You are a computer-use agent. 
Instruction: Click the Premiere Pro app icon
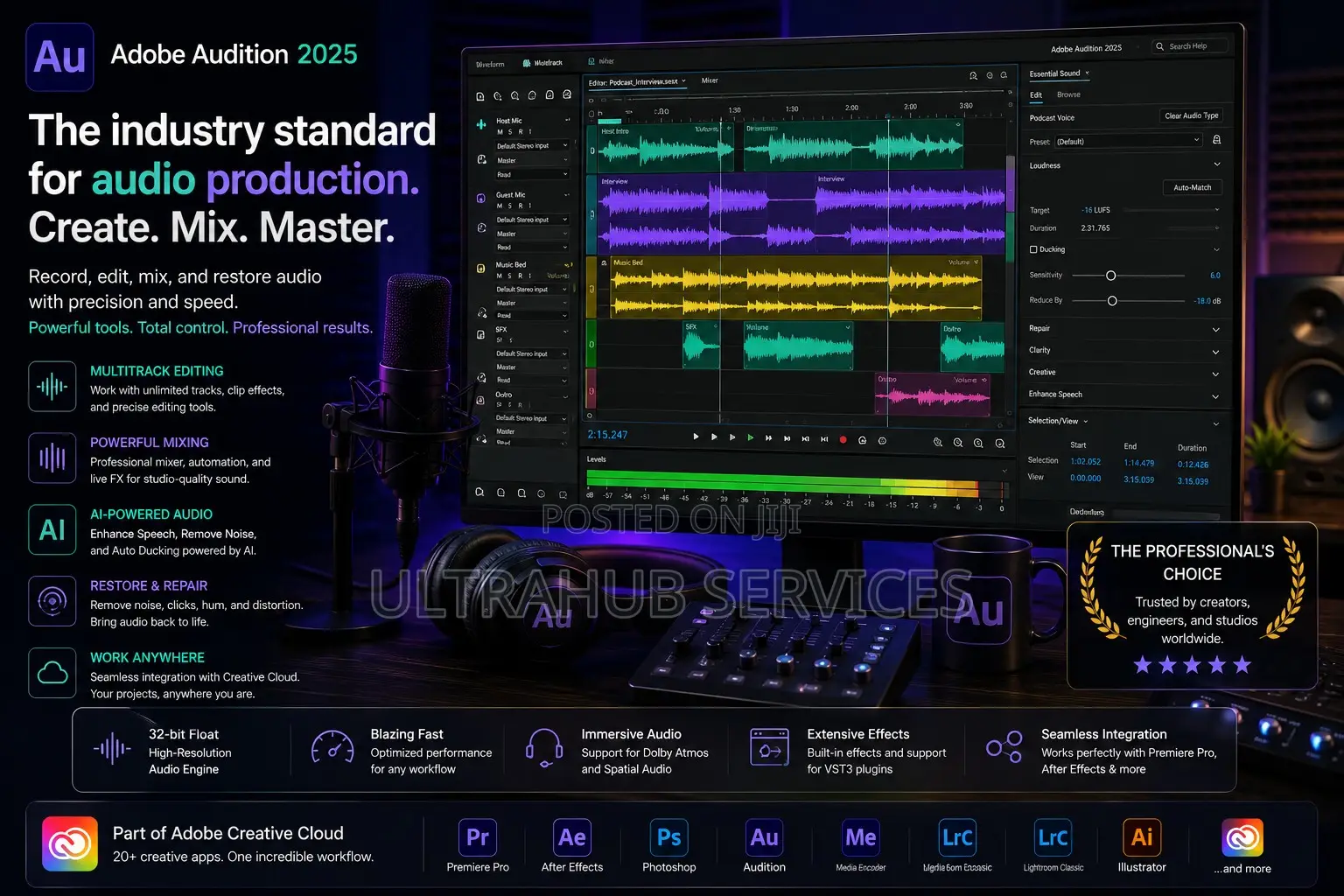point(478,838)
